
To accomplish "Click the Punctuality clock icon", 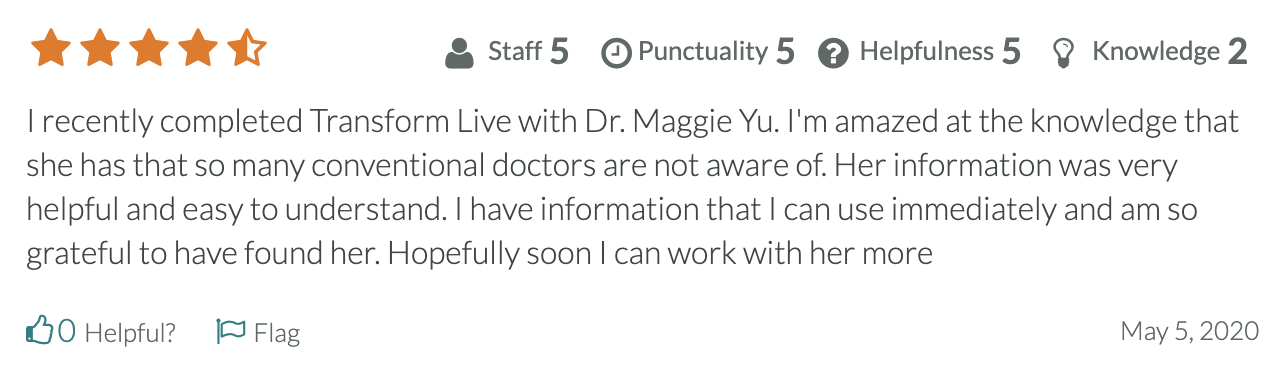I will tap(616, 53).
